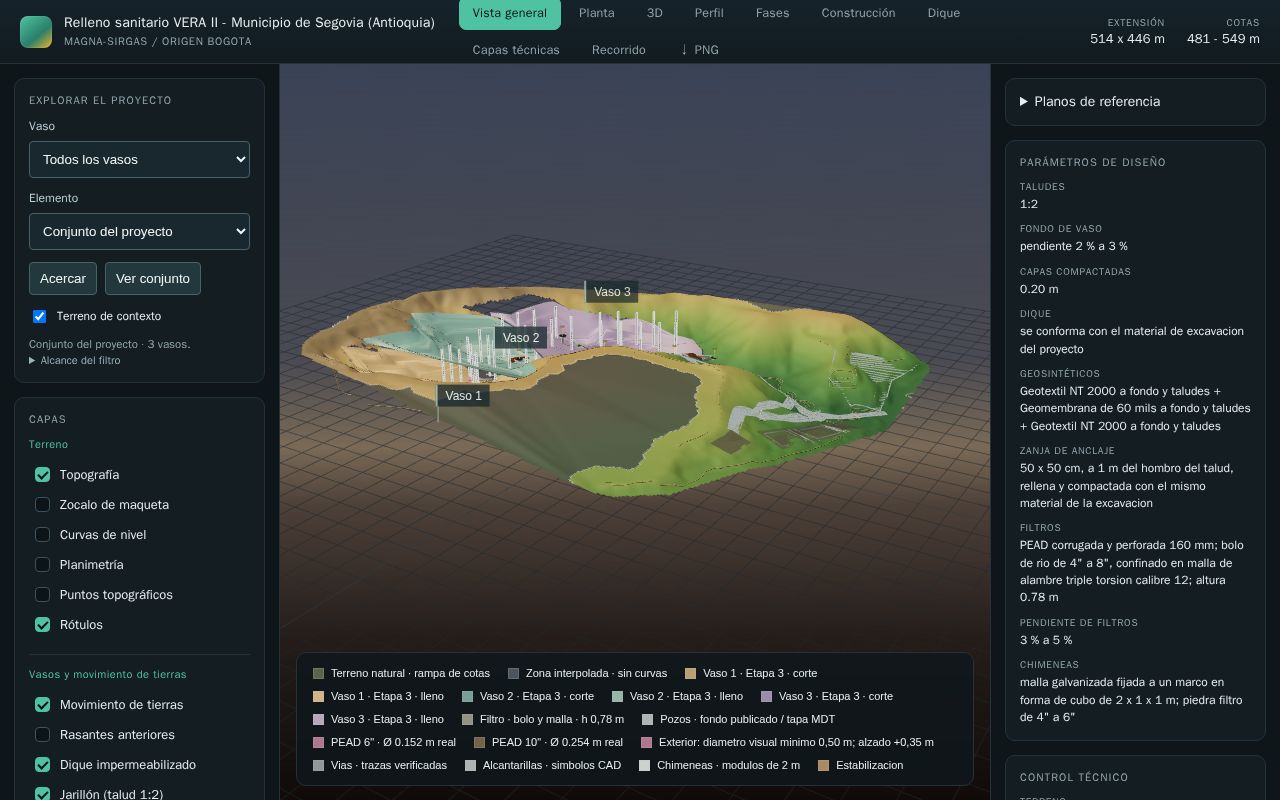Click MAGNA-SIRGAS / ORIGEN BOGOTA subtitle
The height and width of the screenshot is (800, 1280).
[x=158, y=42]
